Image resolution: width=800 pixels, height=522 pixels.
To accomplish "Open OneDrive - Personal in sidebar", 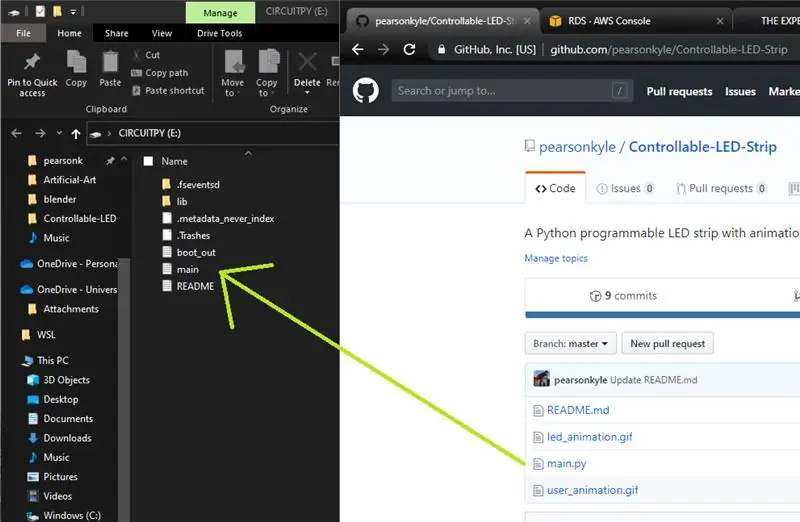I will (68, 264).
